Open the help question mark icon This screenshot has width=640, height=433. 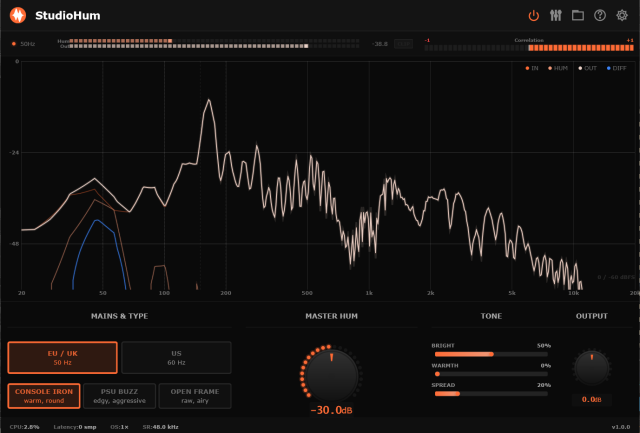(600, 16)
